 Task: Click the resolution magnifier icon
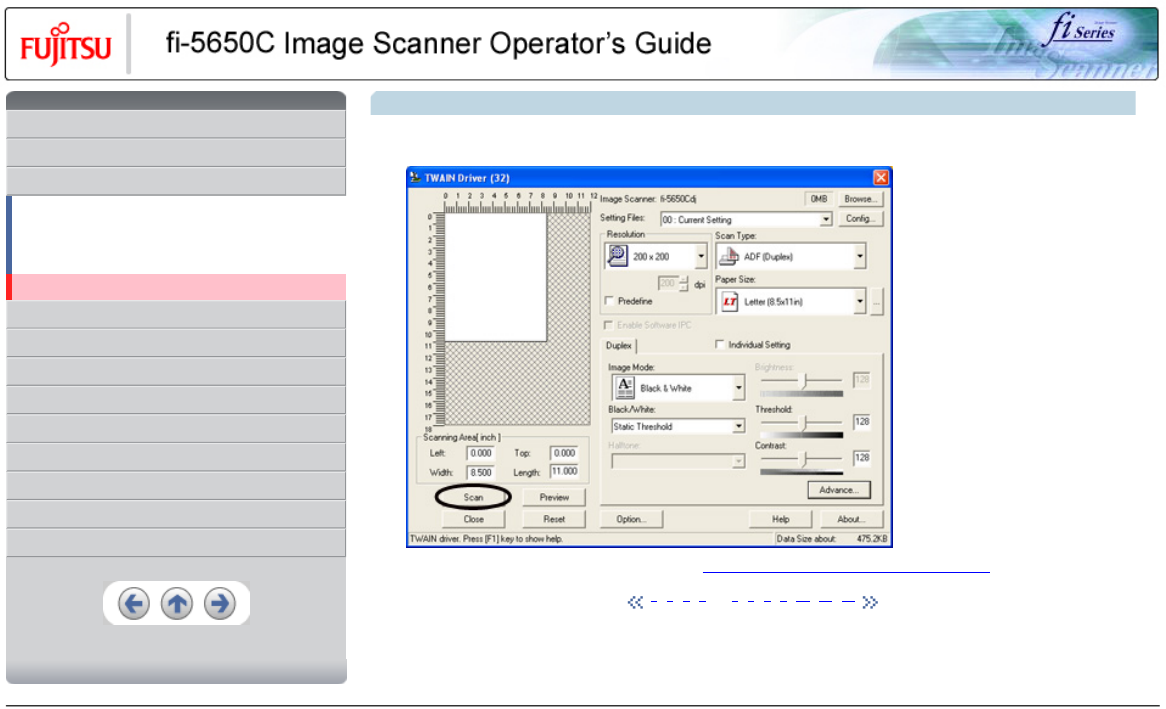pyautogui.click(x=617, y=256)
